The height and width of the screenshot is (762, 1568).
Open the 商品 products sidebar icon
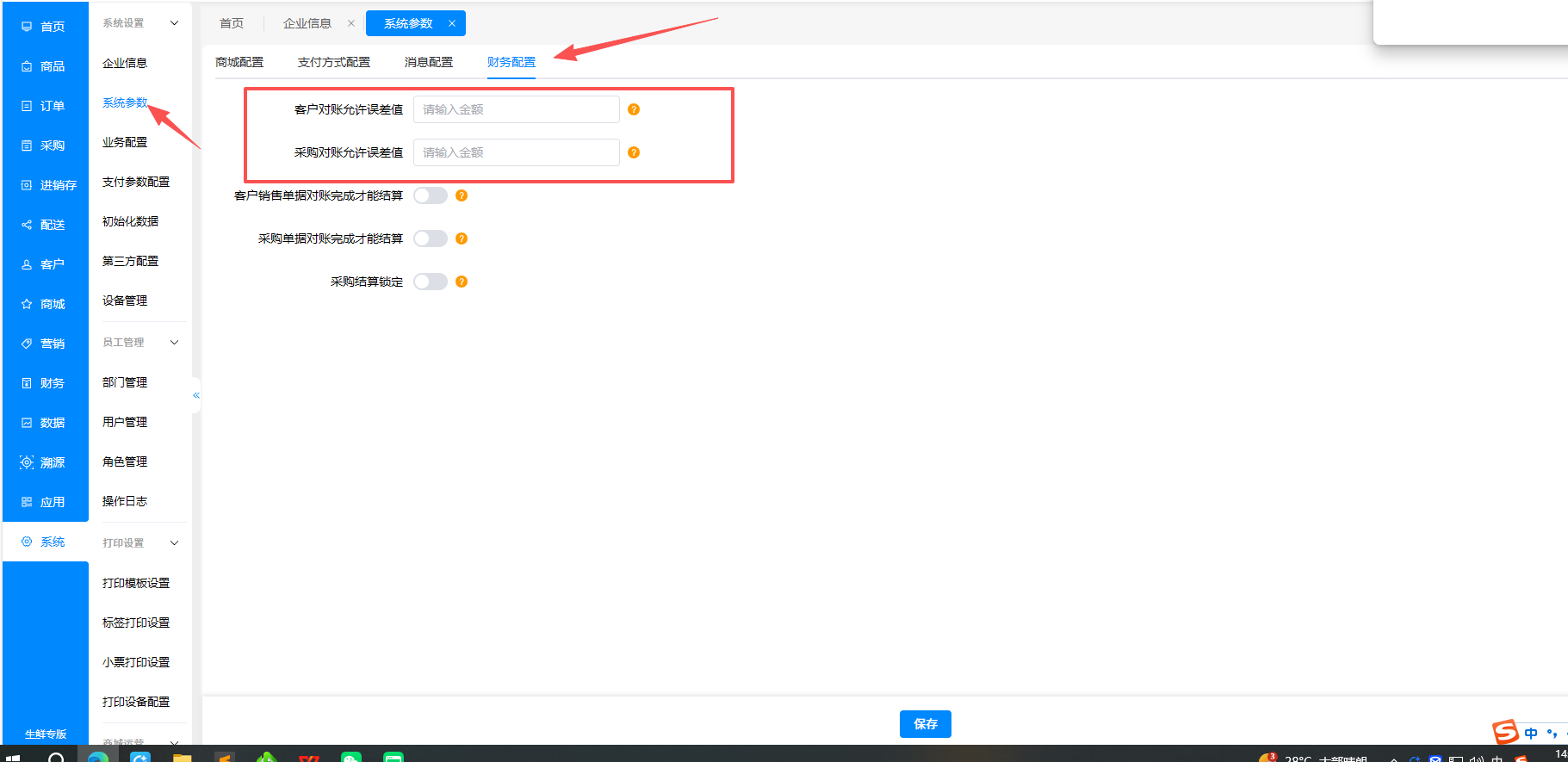tap(27, 66)
